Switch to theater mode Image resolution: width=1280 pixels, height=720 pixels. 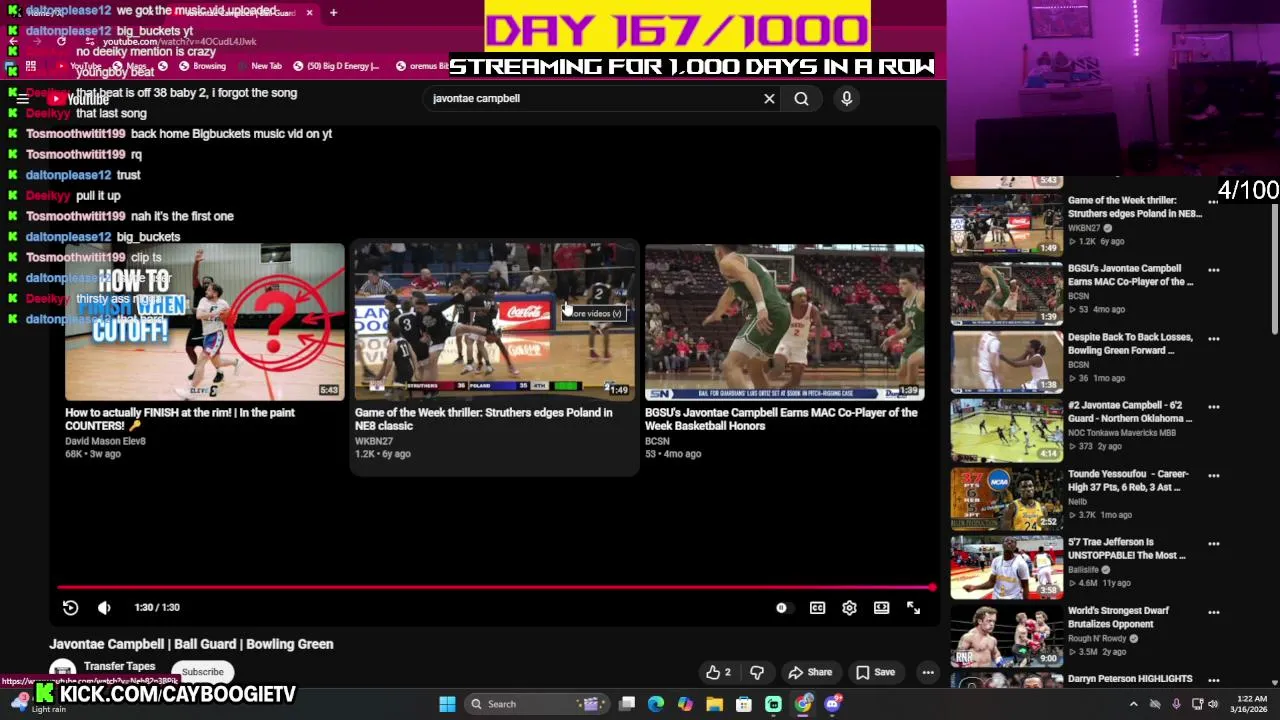(881, 608)
